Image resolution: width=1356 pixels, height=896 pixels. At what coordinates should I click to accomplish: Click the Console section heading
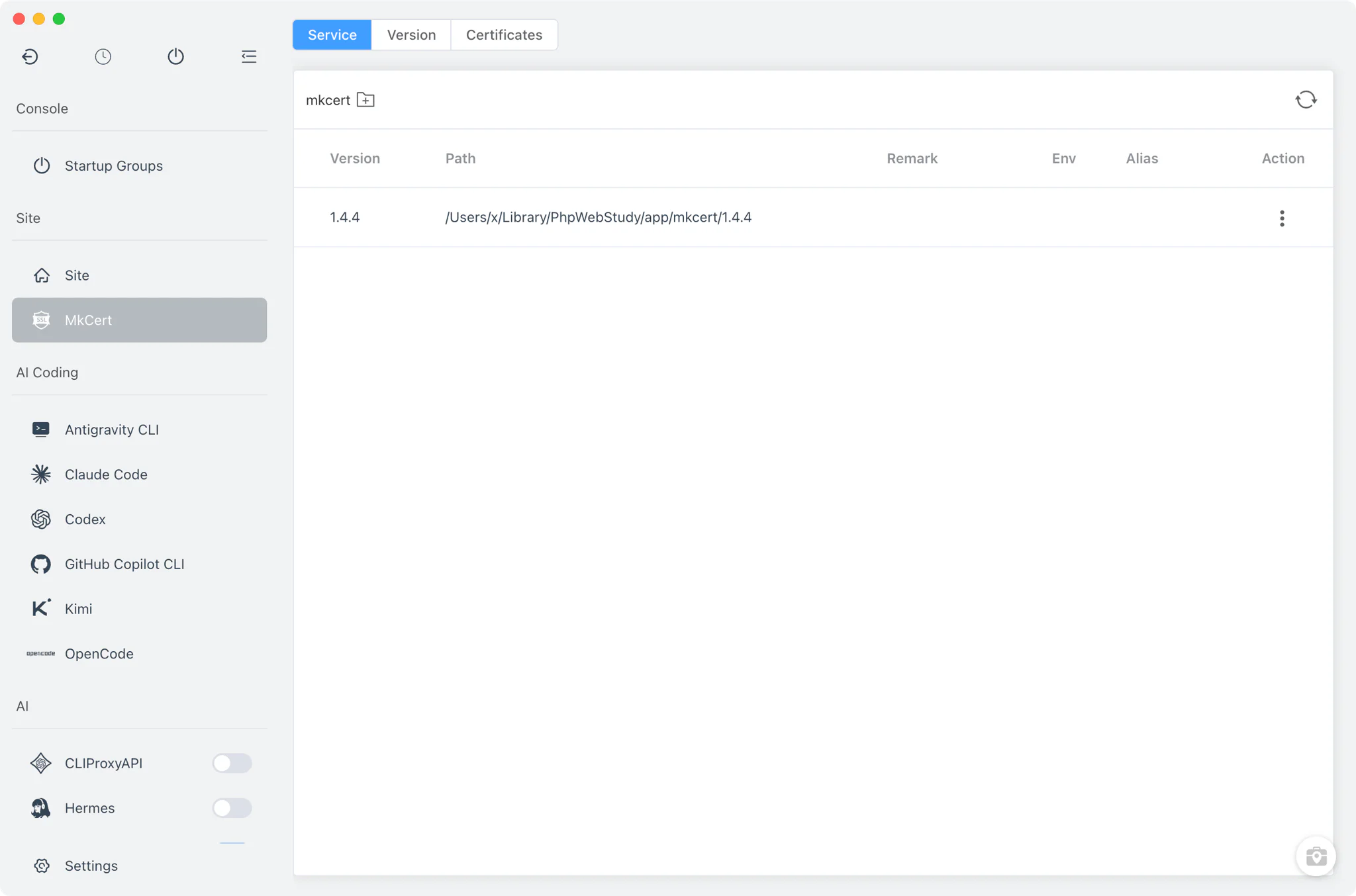click(x=42, y=109)
